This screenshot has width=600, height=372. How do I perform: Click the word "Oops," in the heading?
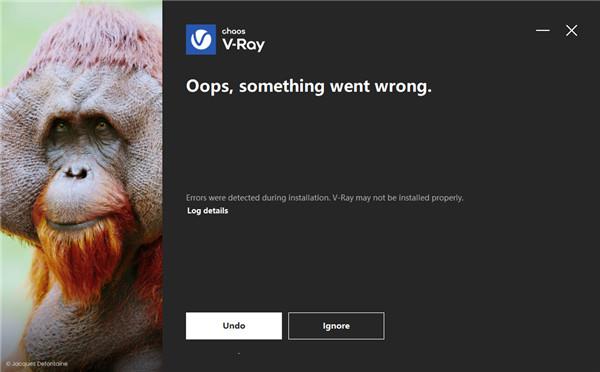(x=210, y=86)
